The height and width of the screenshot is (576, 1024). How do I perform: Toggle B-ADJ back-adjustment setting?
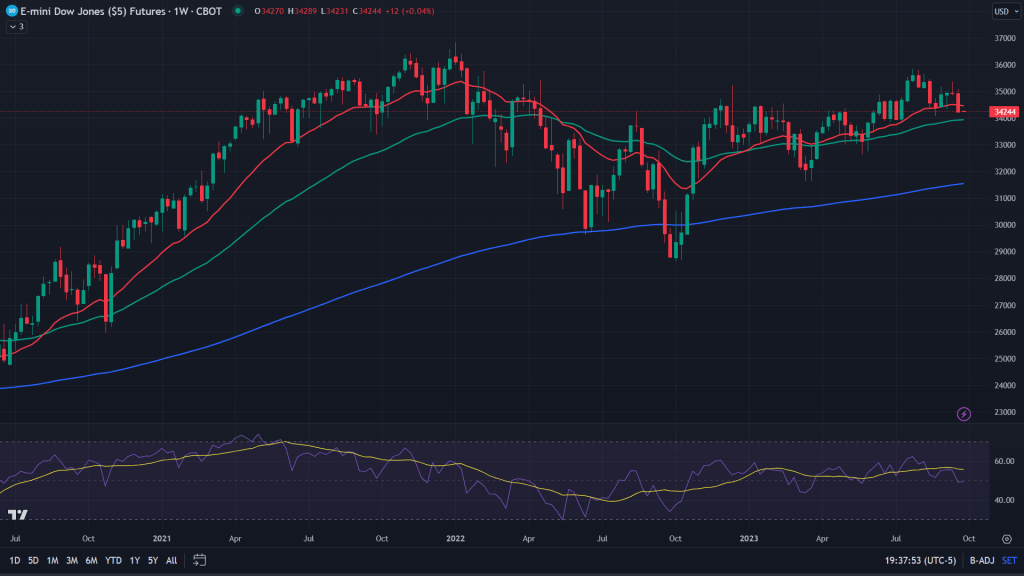(x=983, y=560)
